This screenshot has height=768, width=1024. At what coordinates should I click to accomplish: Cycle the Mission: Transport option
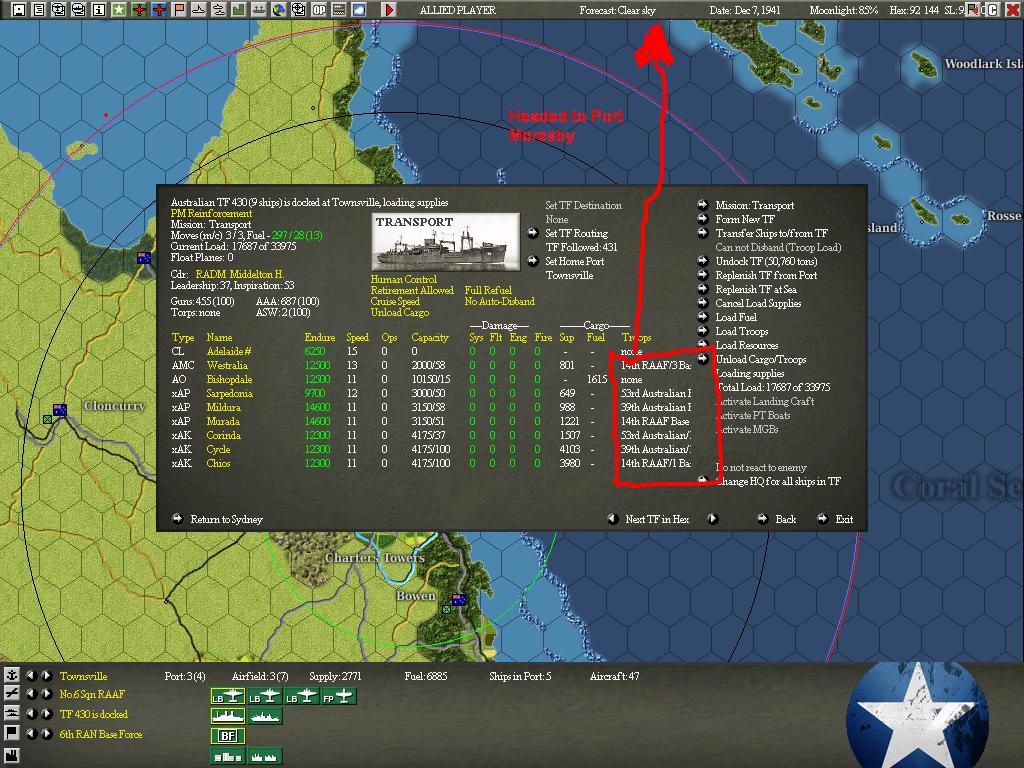pos(754,205)
